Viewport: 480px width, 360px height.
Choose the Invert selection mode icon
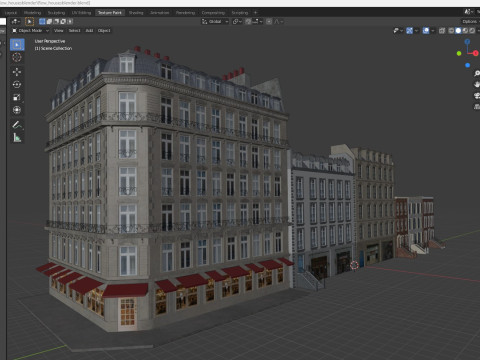pyautogui.click(x=63, y=21)
